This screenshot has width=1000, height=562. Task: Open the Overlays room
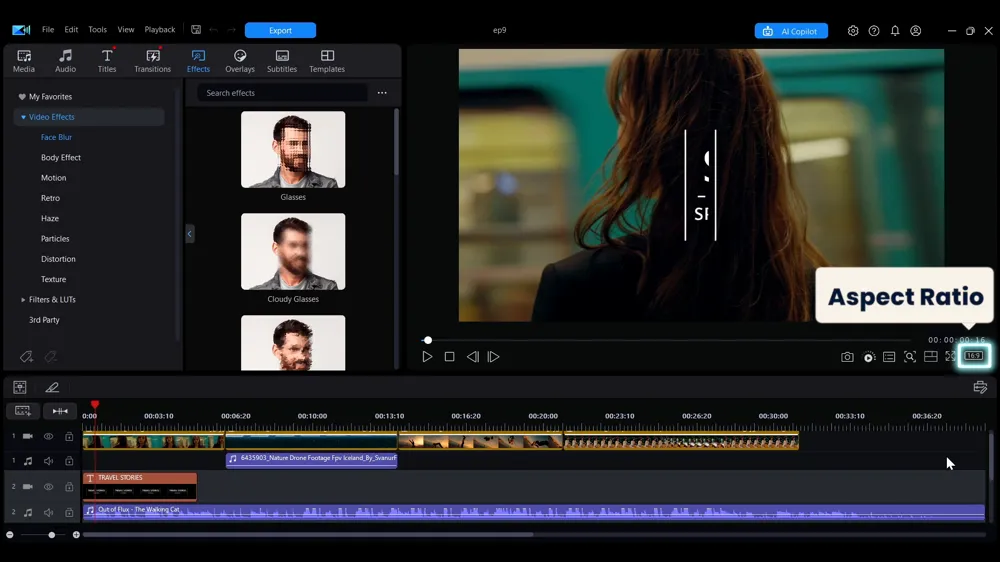[240, 61]
